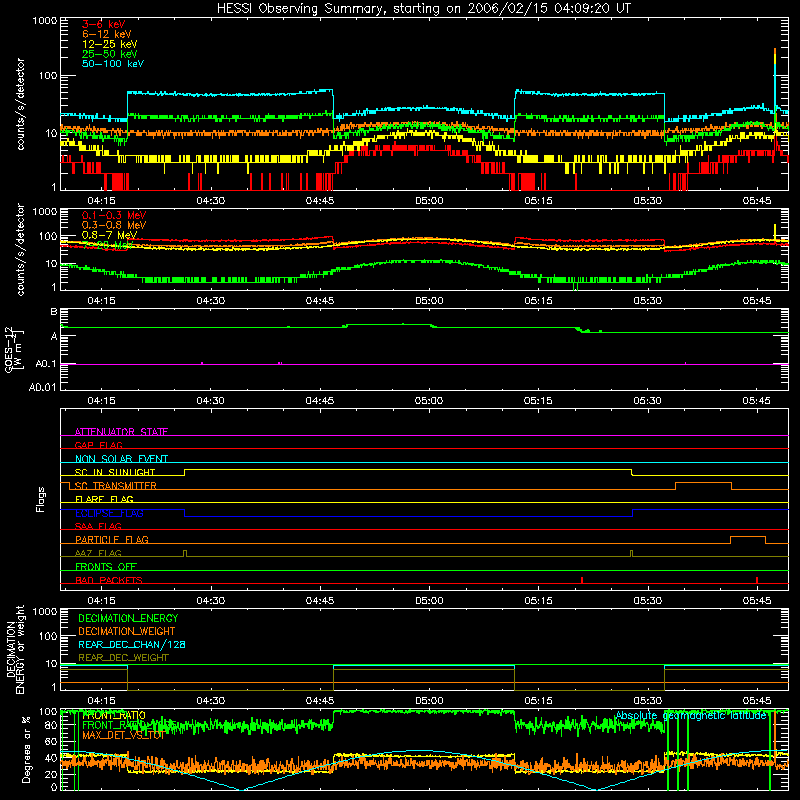Screen dimensions: 800x800
Task: Click the 25-50 keV legend label
Action: point(110,54)
